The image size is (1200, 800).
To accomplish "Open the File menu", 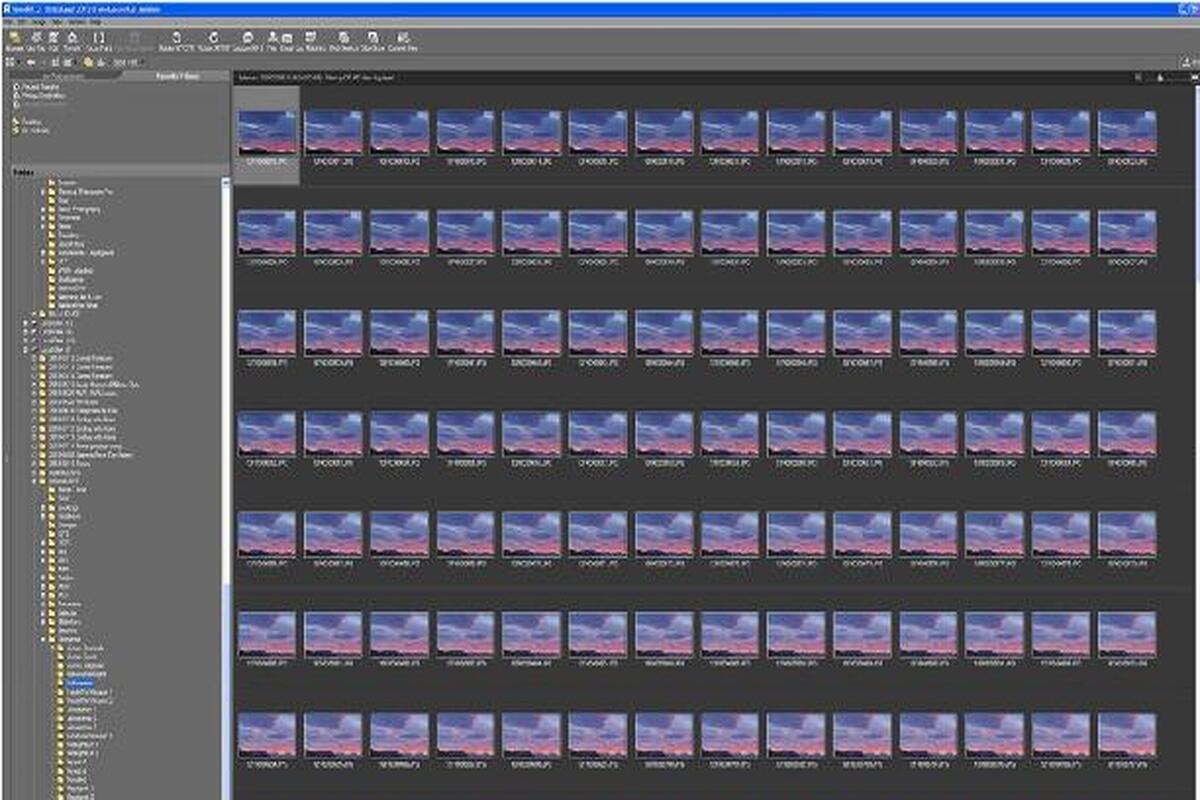I will pos(8,21).
